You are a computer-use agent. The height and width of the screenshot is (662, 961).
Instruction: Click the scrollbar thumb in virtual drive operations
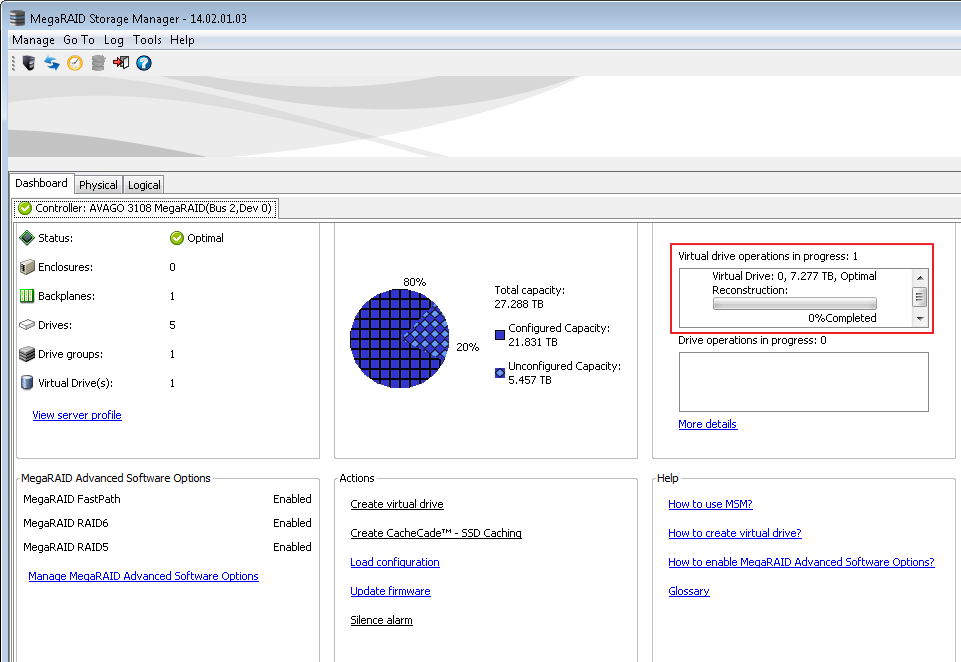919,297
